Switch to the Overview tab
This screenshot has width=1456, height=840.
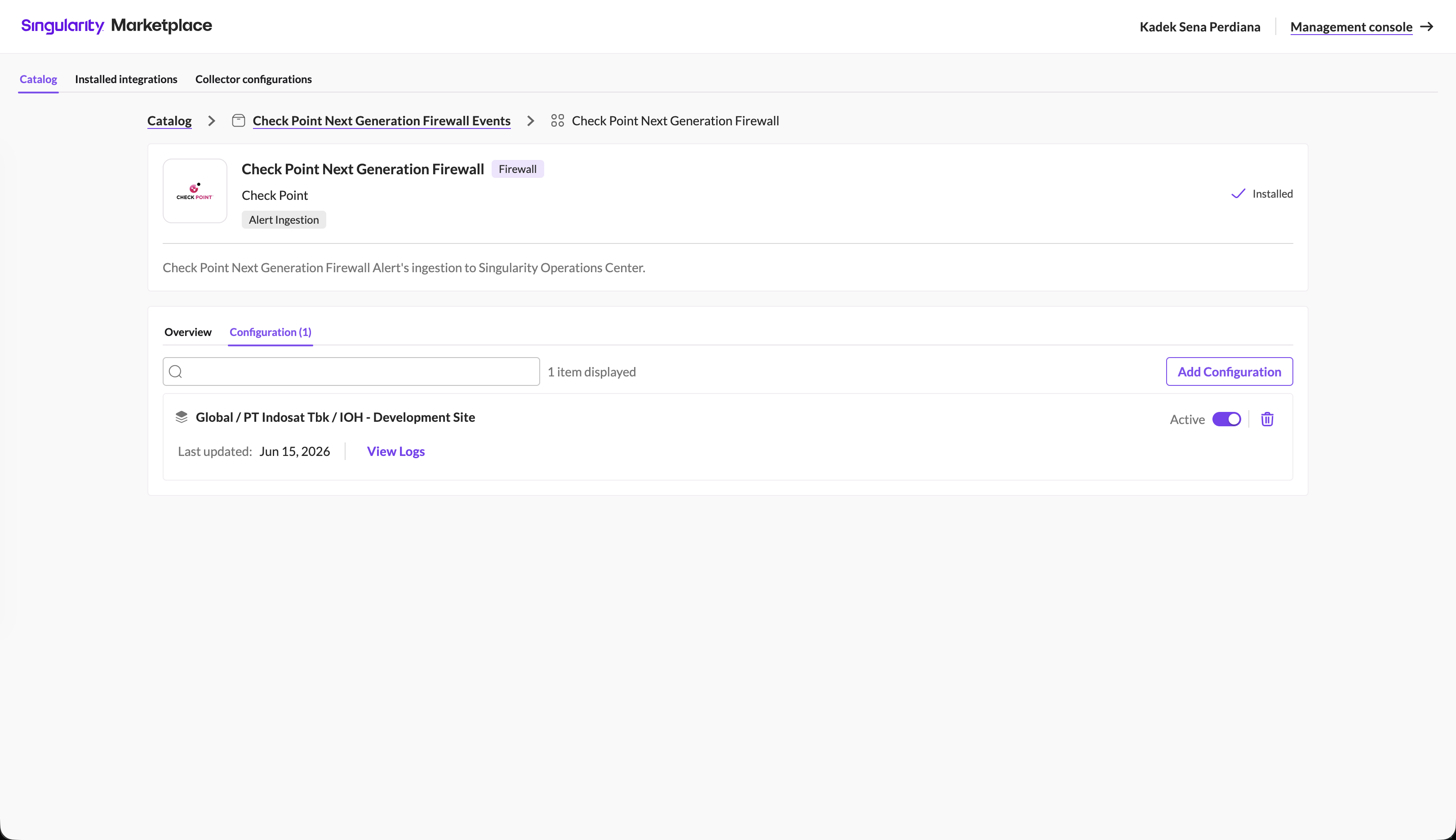click(188, 332)
